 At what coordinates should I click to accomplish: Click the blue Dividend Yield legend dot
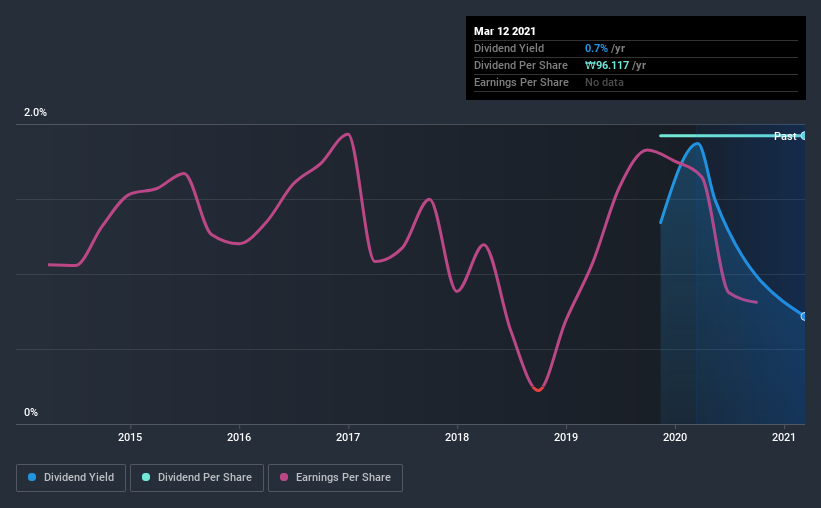tap(32, 477)
